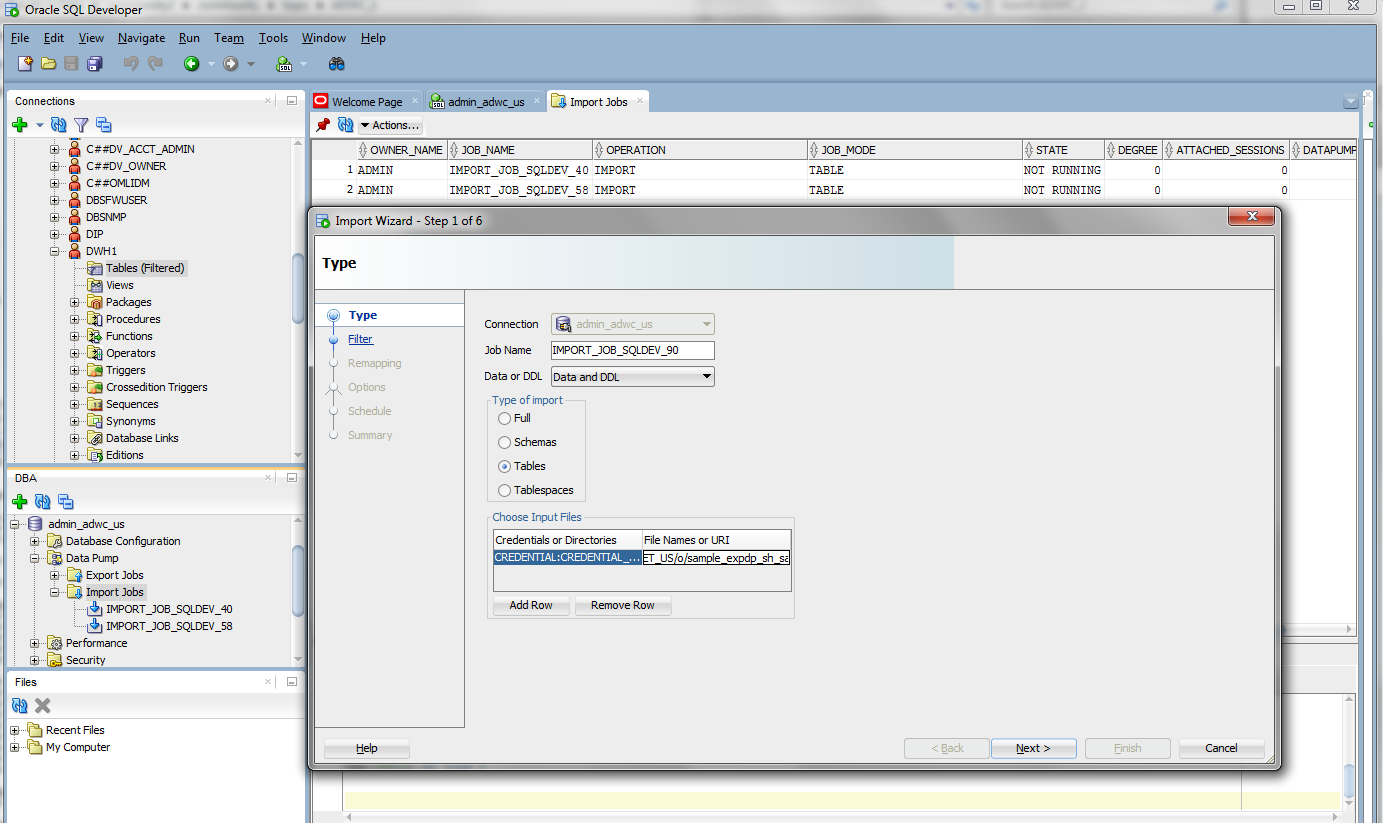Image resolution: width=1383 pixels, height=823 pixels.
Task: Click the New file toolbar icon
Action: pyautogui.click(x=26, y=64)
